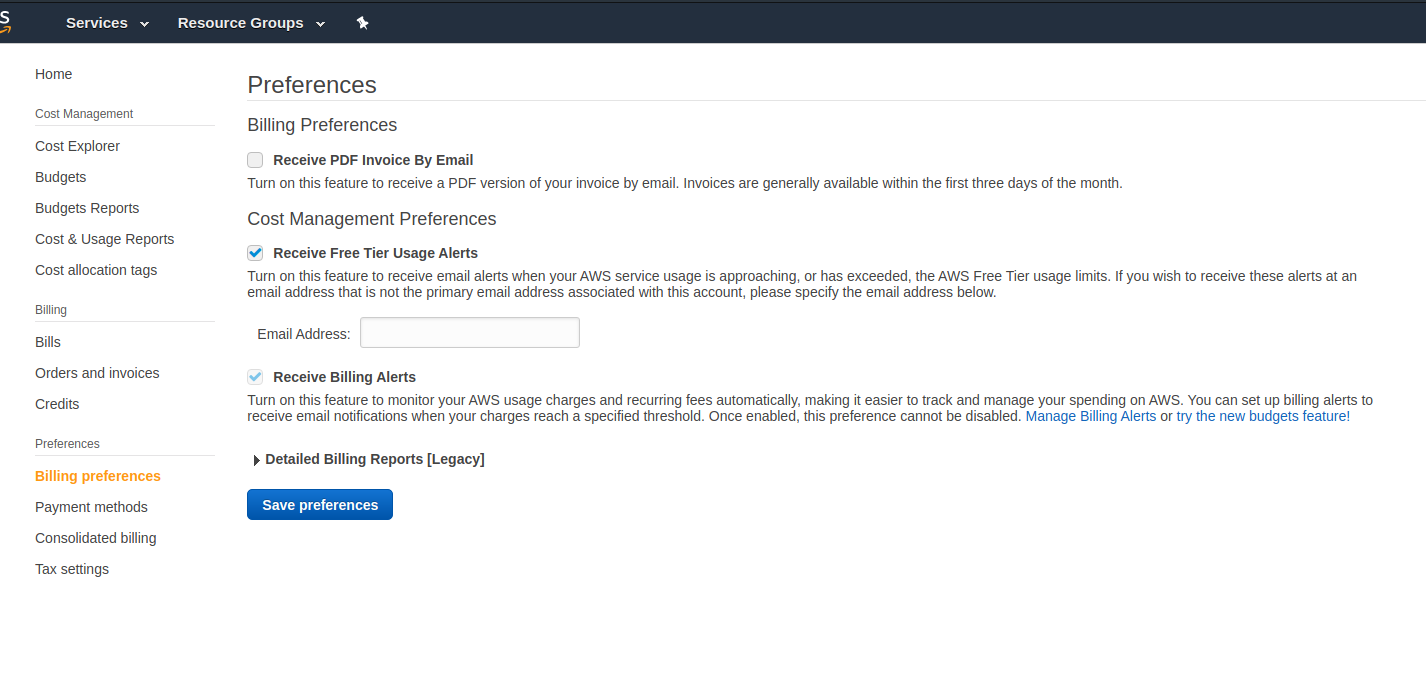Uncheck Receive Free Tier Usage Alerts
Screen dimensions: 1426x678
point(256,253)
